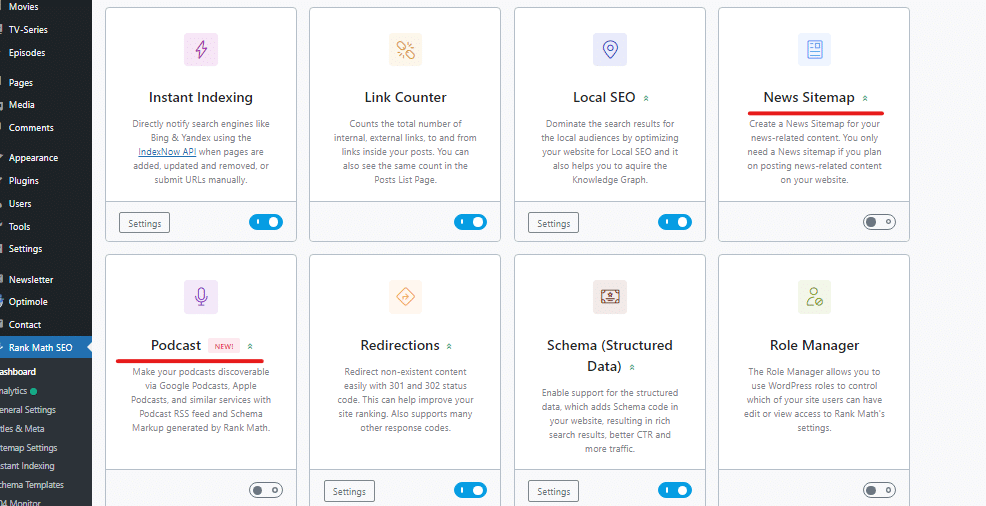
Task: Click the Schema (Structured Data) title
Action: tap(609, 356)
